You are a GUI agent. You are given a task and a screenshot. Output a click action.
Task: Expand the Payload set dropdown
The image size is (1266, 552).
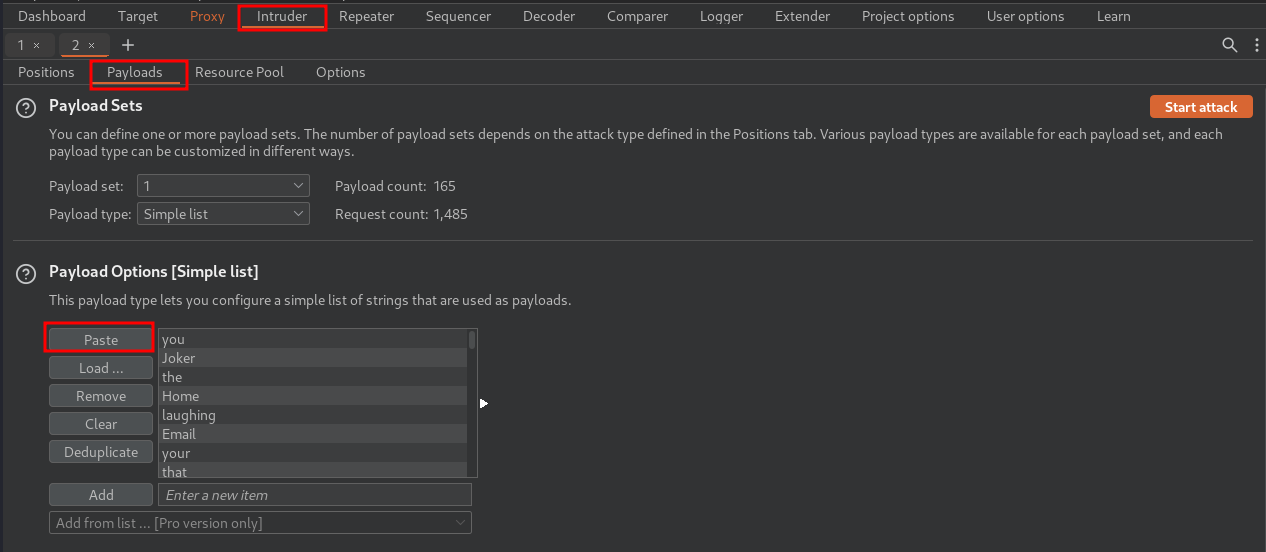pyautogui.click(x=224, y=186)
